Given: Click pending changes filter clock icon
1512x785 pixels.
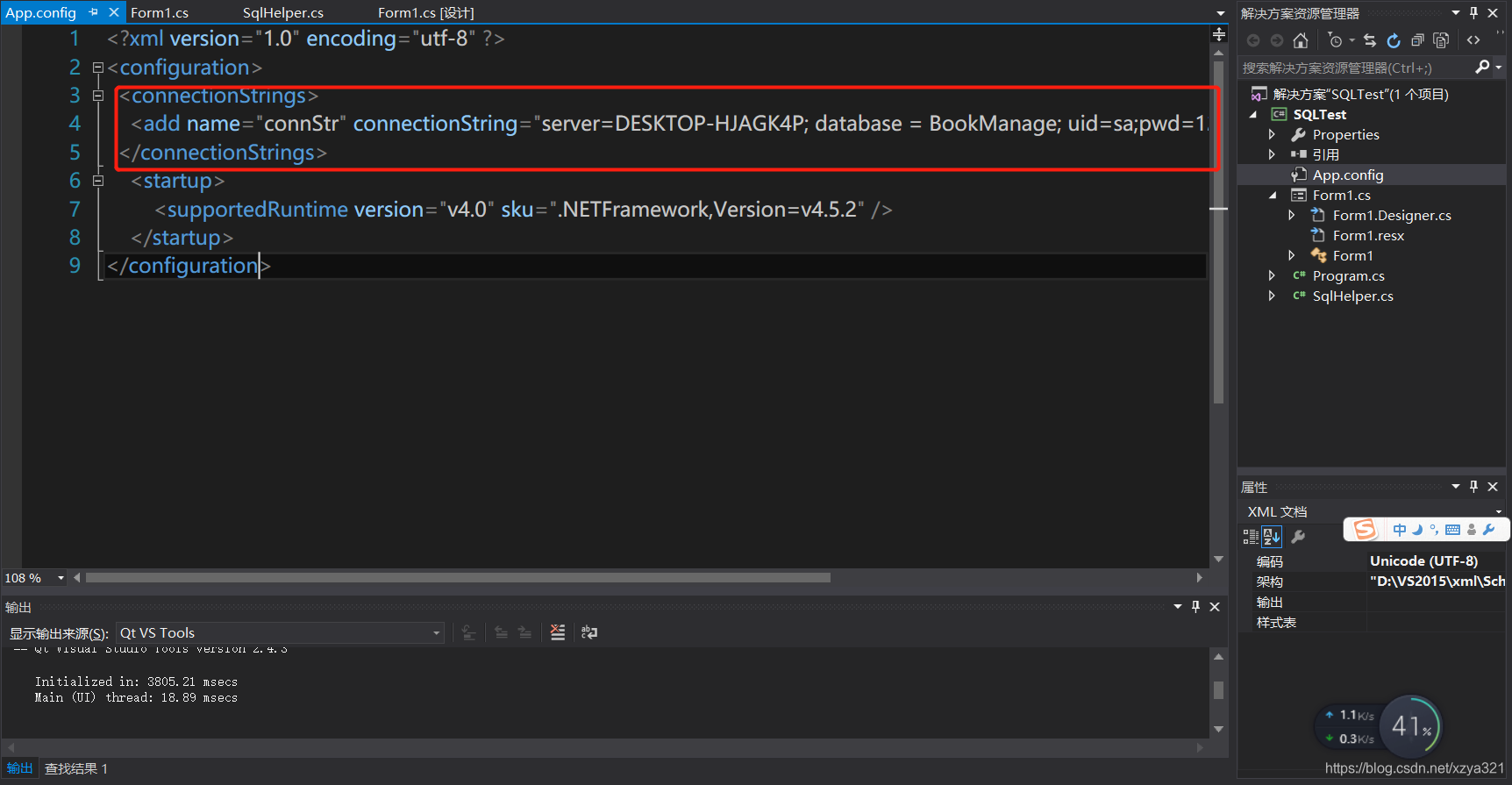Looking at the screenshot, I should 1335,40.
